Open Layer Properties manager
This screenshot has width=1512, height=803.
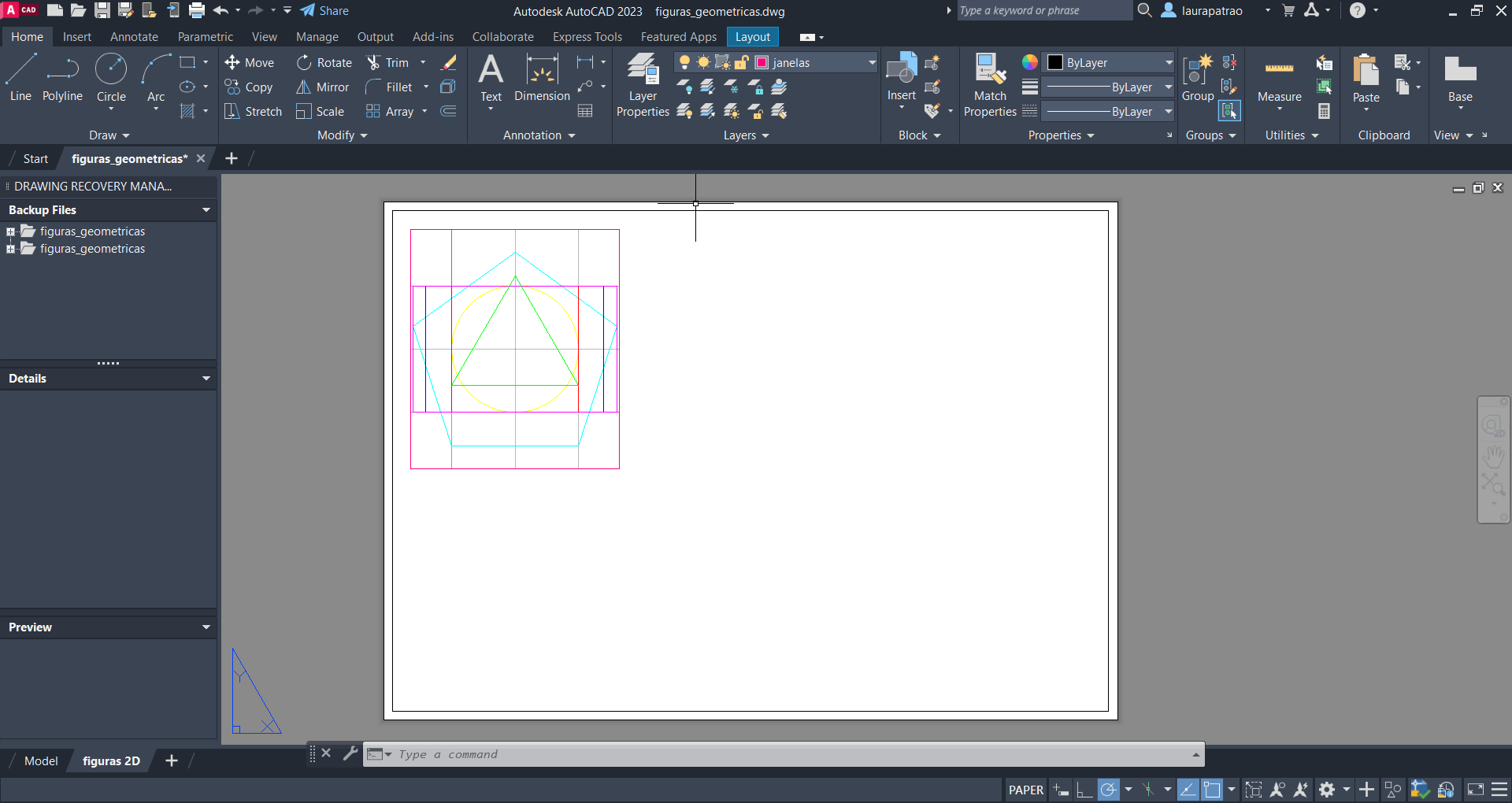[x=643, y=85]
